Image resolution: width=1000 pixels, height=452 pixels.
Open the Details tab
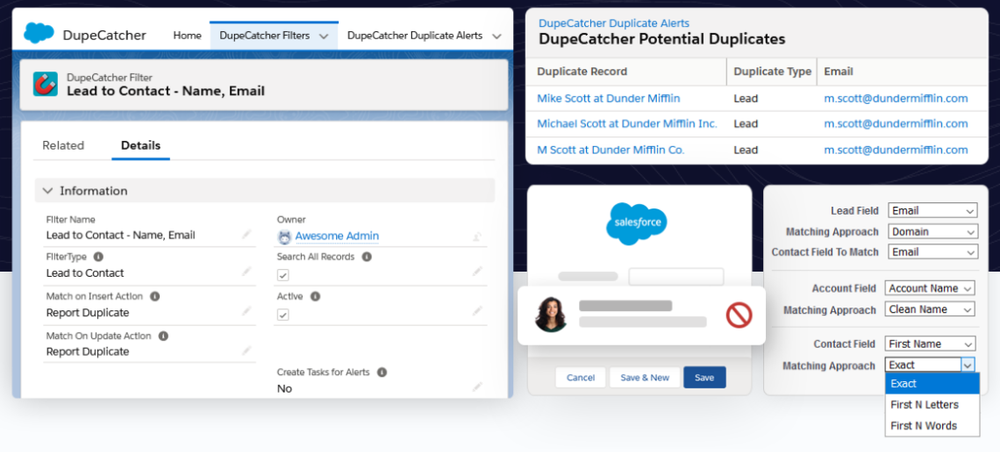[140, 145]
